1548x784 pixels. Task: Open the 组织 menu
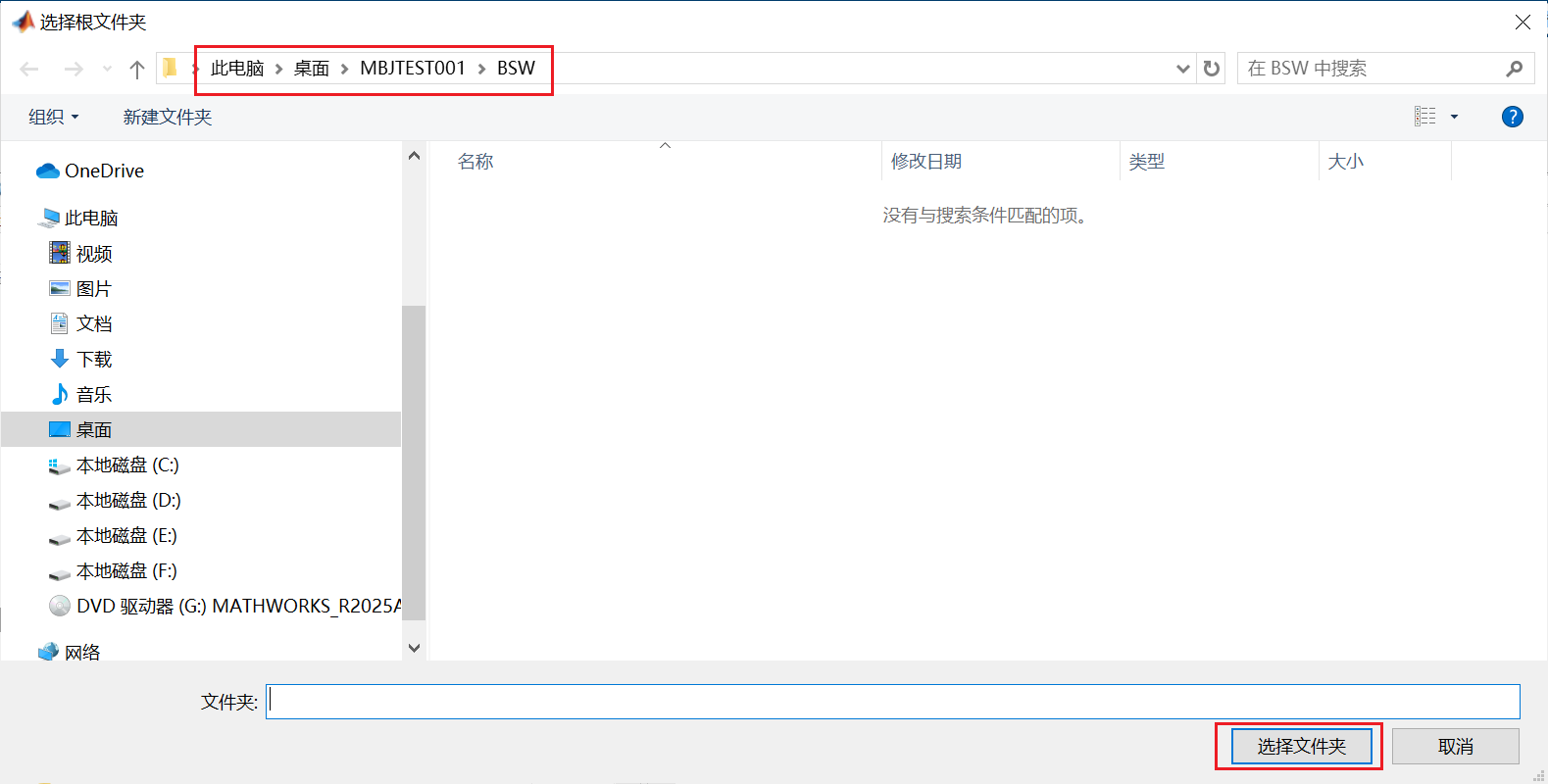54,117
